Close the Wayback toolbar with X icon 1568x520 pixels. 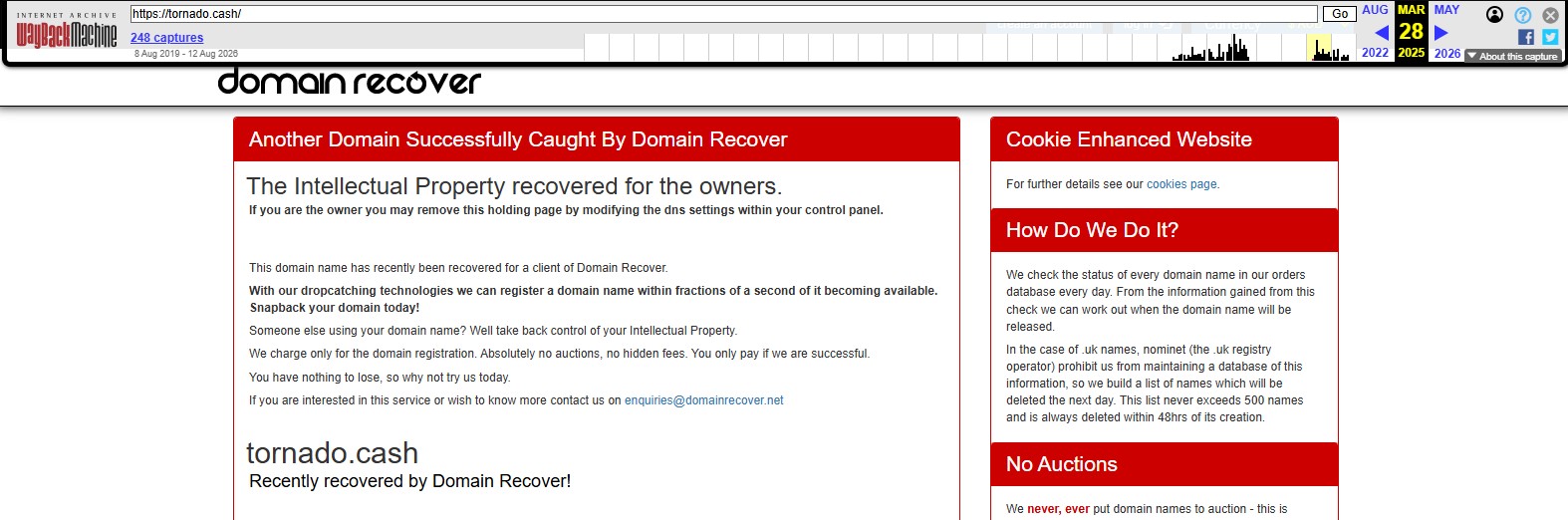click(1550, 15)
